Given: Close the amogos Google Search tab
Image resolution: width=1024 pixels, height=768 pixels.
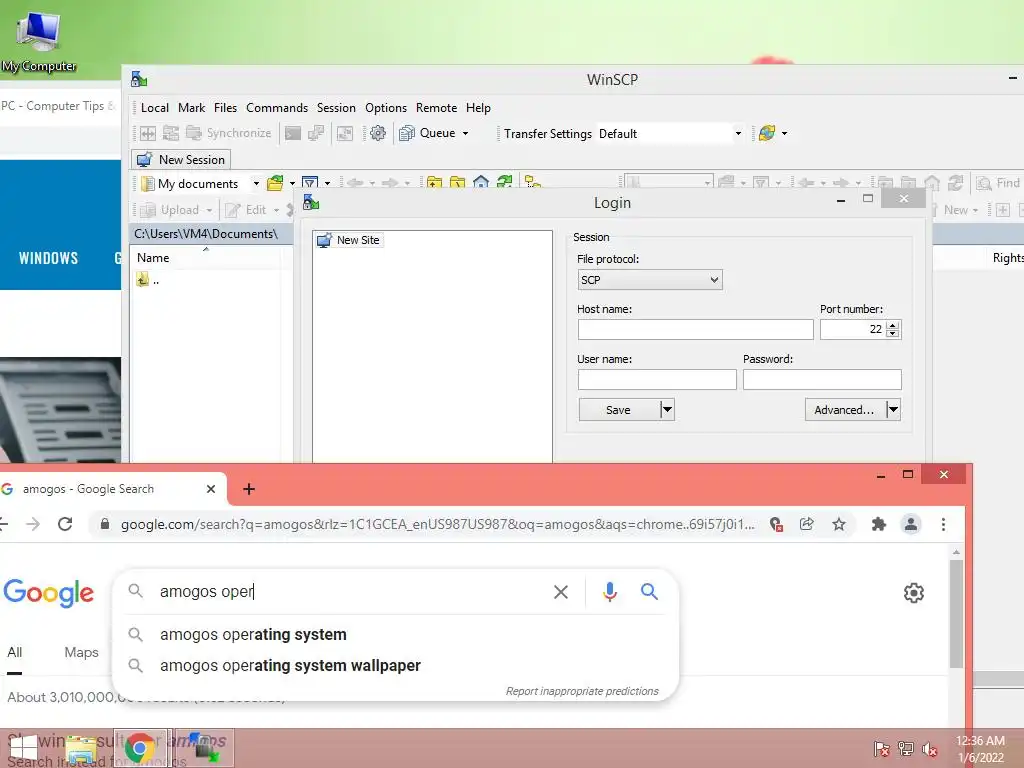Looking at the screenshot, I should (x=211, y=489).
